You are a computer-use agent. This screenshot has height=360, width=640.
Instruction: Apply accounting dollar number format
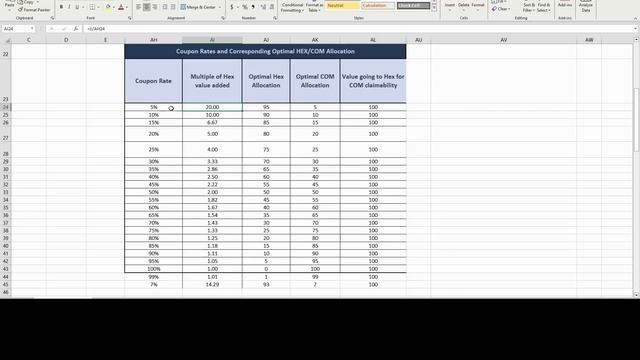click(231, 7)
